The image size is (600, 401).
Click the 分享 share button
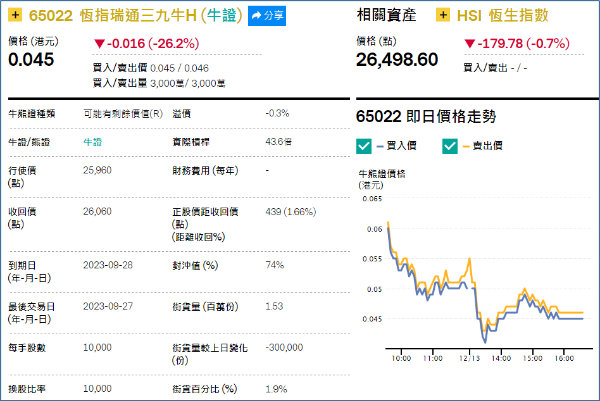[x=267, y=16]
